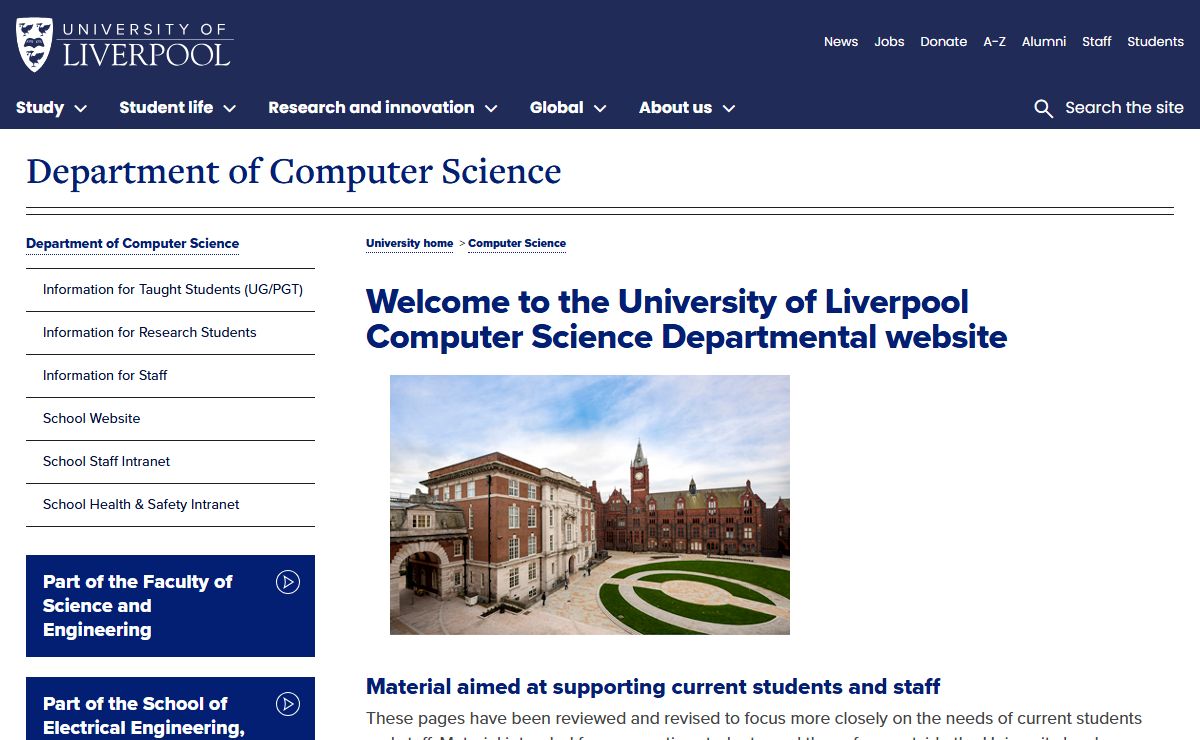Expand the Student life menu chevron
The image size is (1200, 740).
pos(229,108)
